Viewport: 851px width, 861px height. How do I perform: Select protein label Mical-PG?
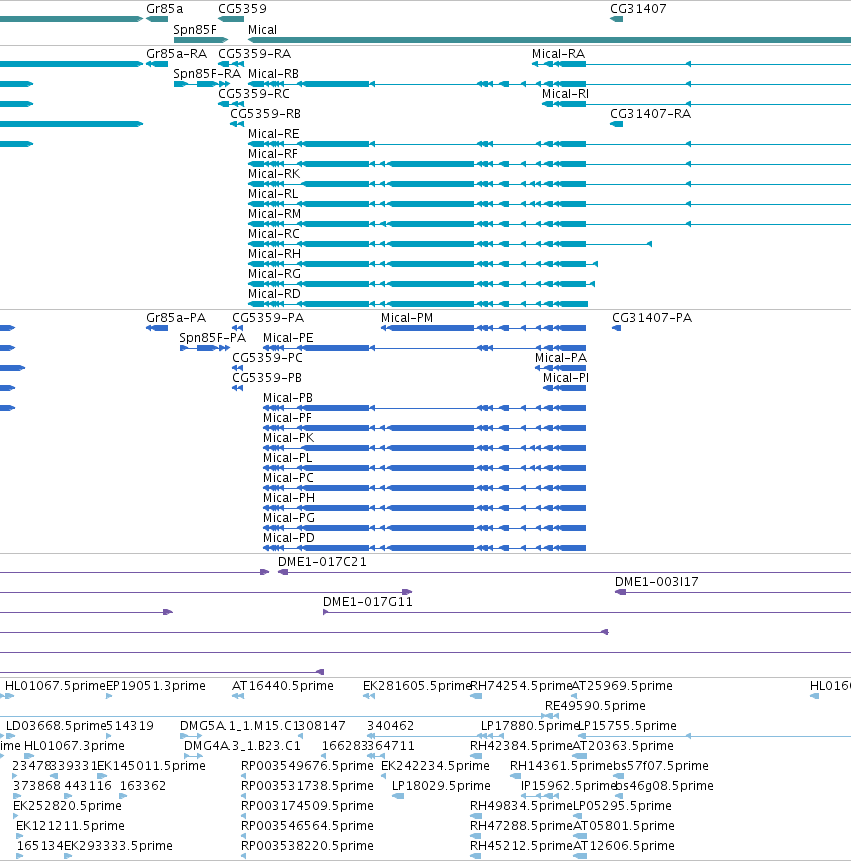[x=289, y=518]
